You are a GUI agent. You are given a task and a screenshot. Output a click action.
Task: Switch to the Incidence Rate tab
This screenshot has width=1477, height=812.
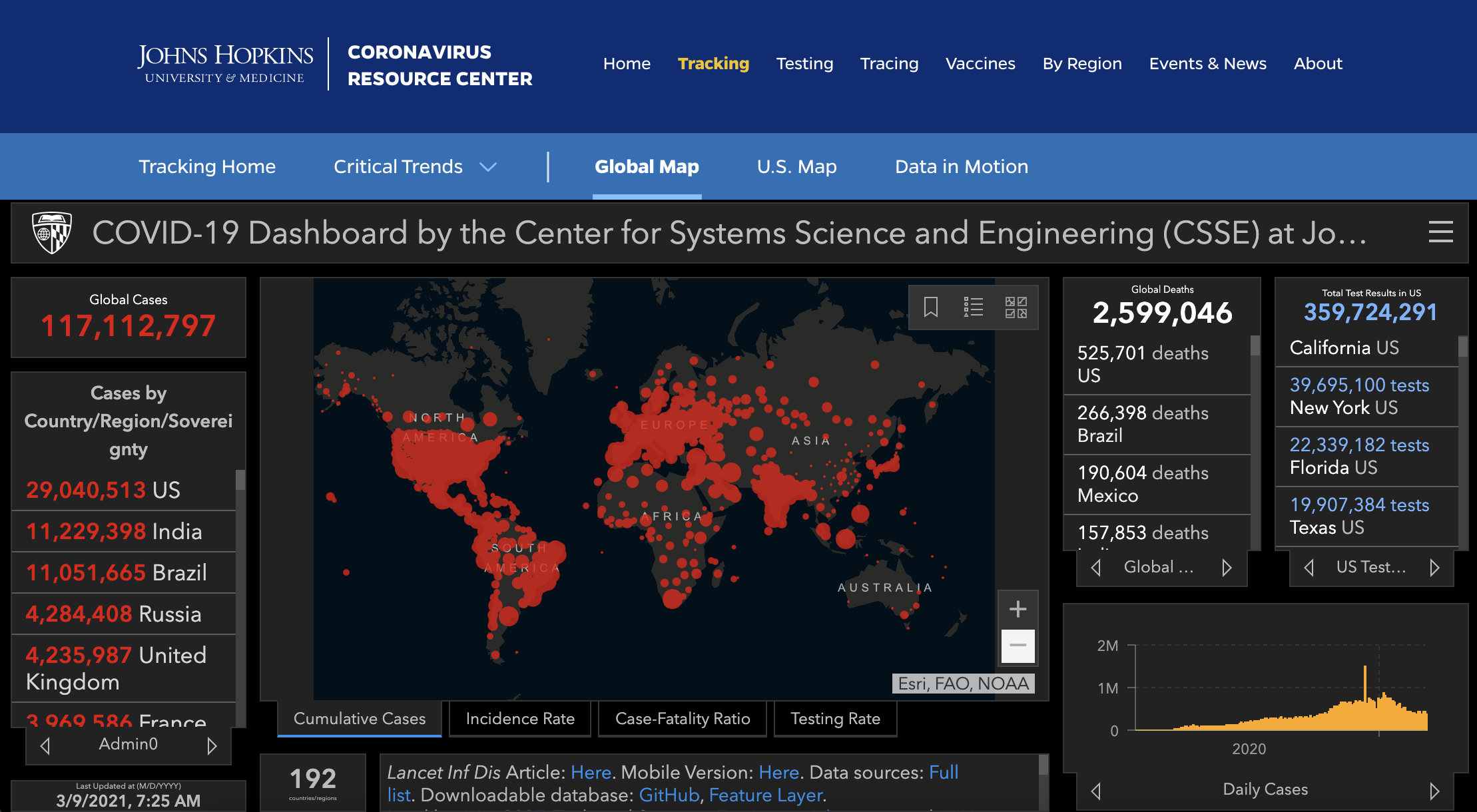pyautogui.click(x=519, y=719)
